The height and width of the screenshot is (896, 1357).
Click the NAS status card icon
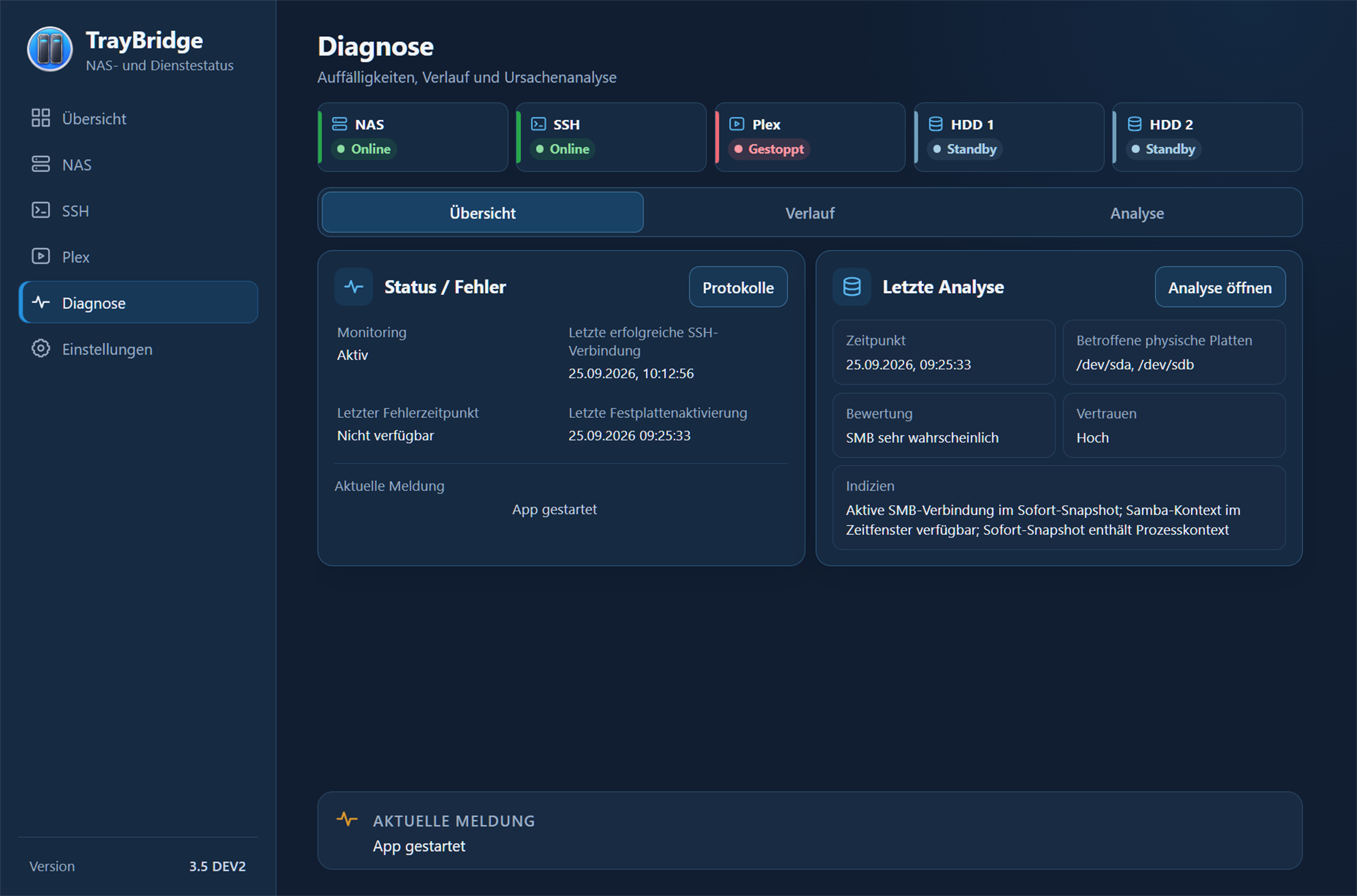point(339,124)
